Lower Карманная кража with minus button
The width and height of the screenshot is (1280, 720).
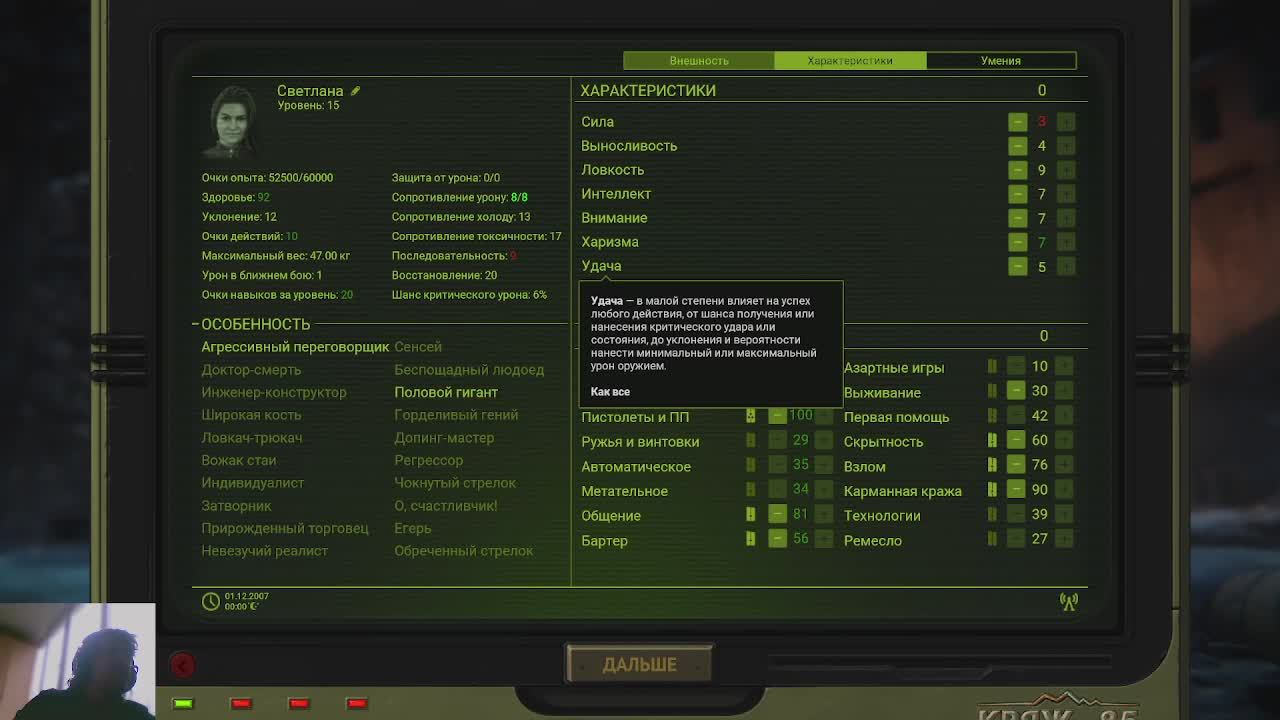click(1016, 489)
